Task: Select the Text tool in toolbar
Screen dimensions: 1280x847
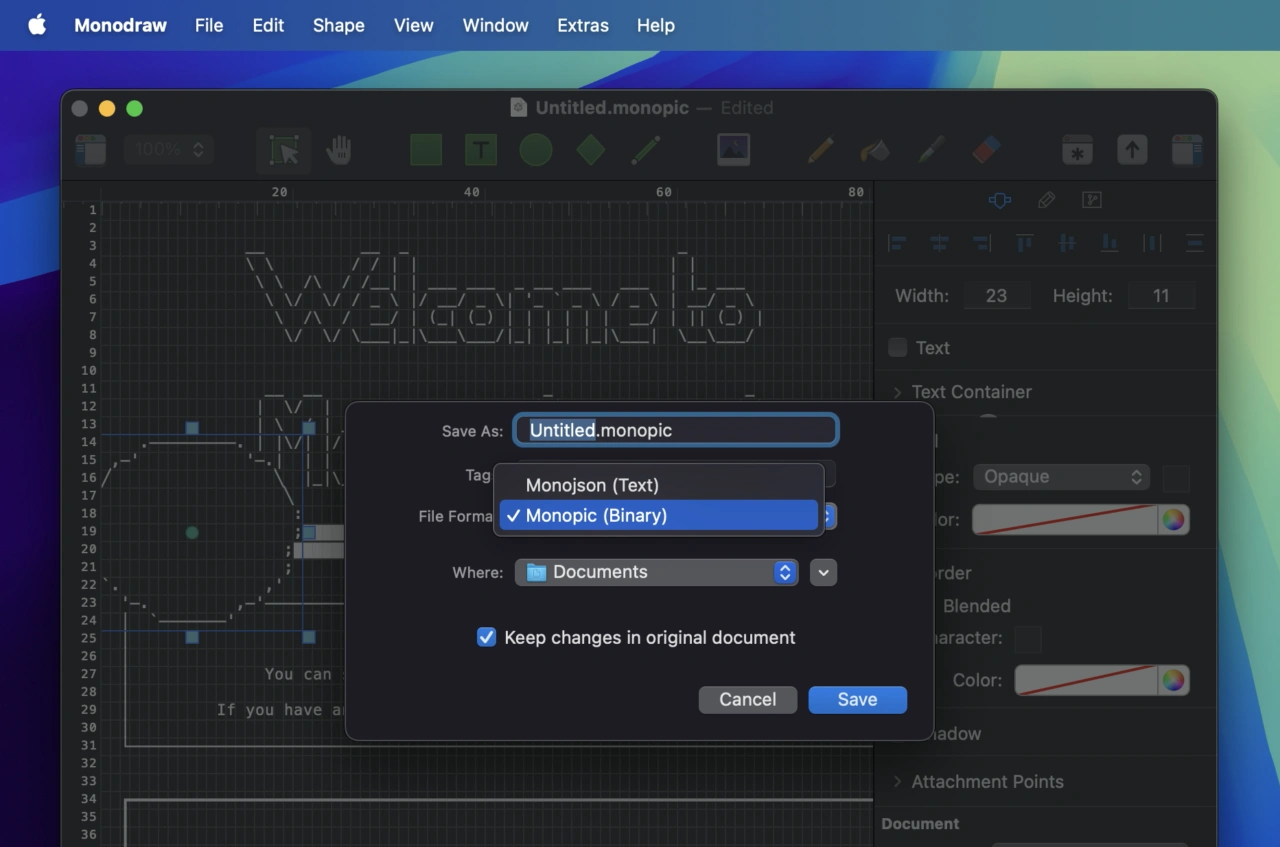Action: coord(481,150)
